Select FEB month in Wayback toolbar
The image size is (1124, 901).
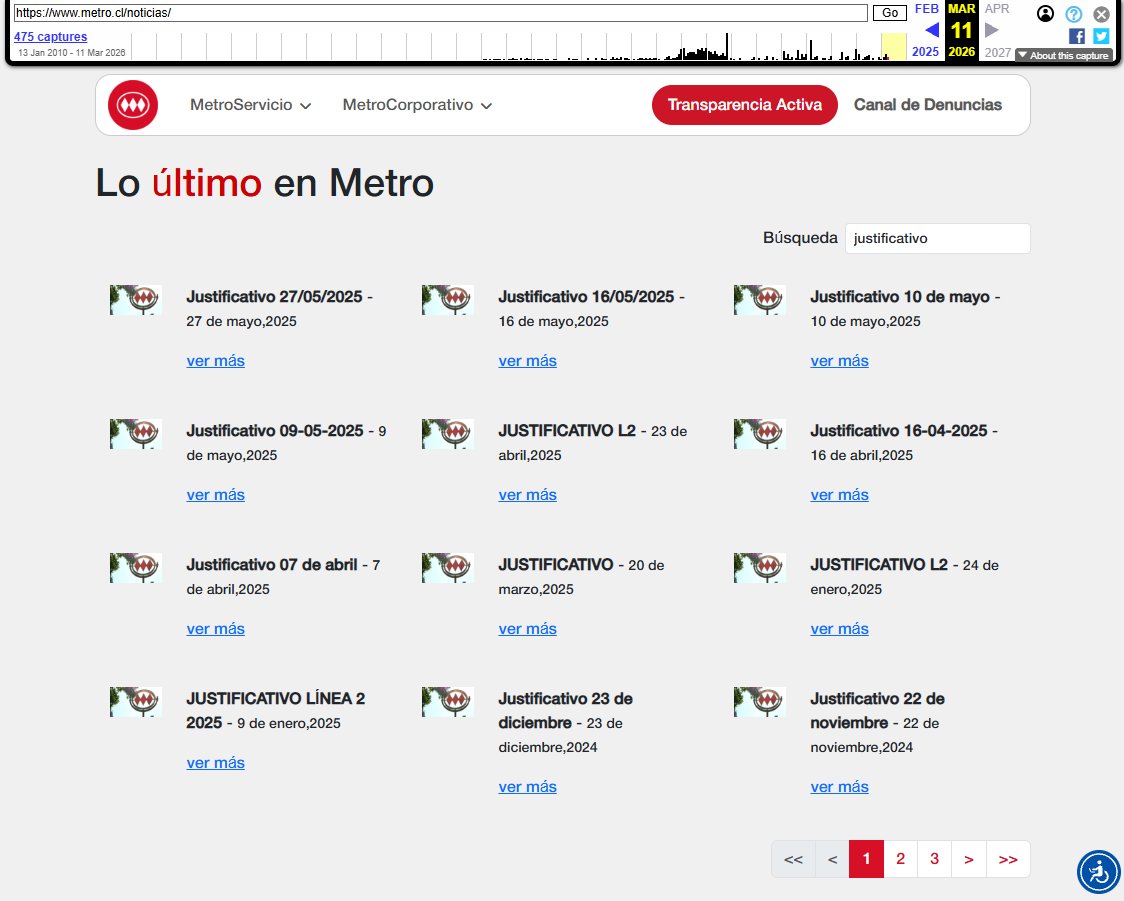coord(926,9)
